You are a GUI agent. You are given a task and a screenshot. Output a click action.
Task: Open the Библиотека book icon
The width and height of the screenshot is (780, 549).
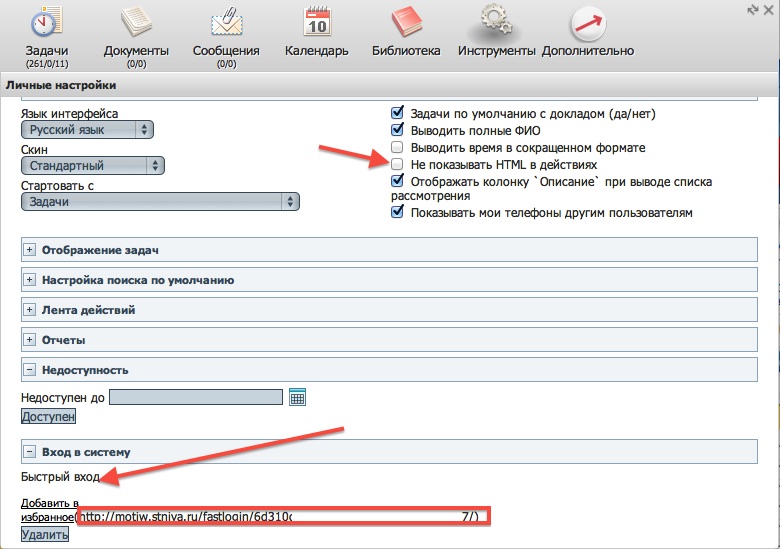tap(406, 24)
